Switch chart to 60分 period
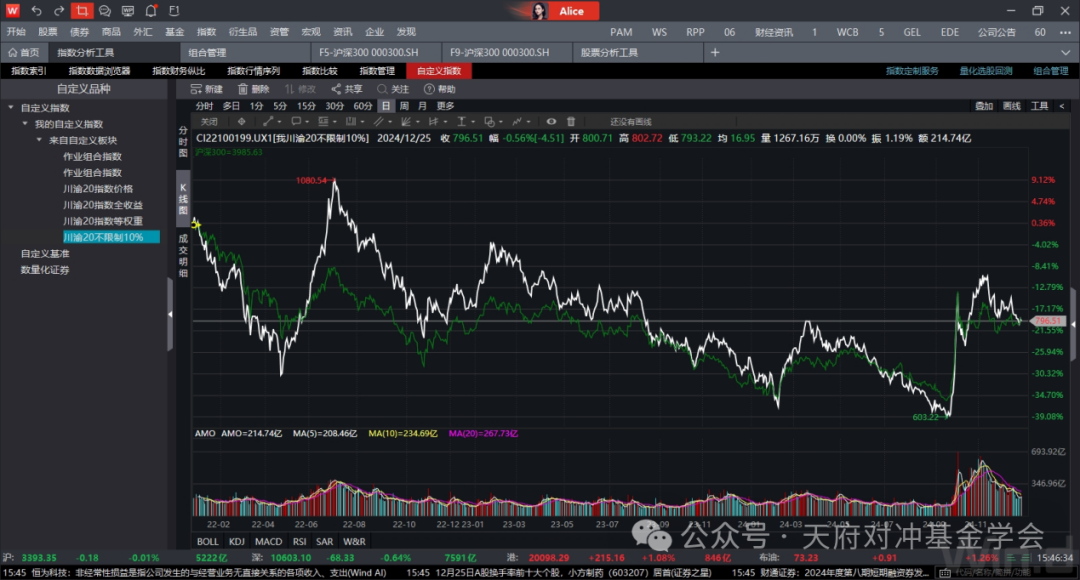The image size is (1080, 580). pyautogui.click(x=363, y=106)
